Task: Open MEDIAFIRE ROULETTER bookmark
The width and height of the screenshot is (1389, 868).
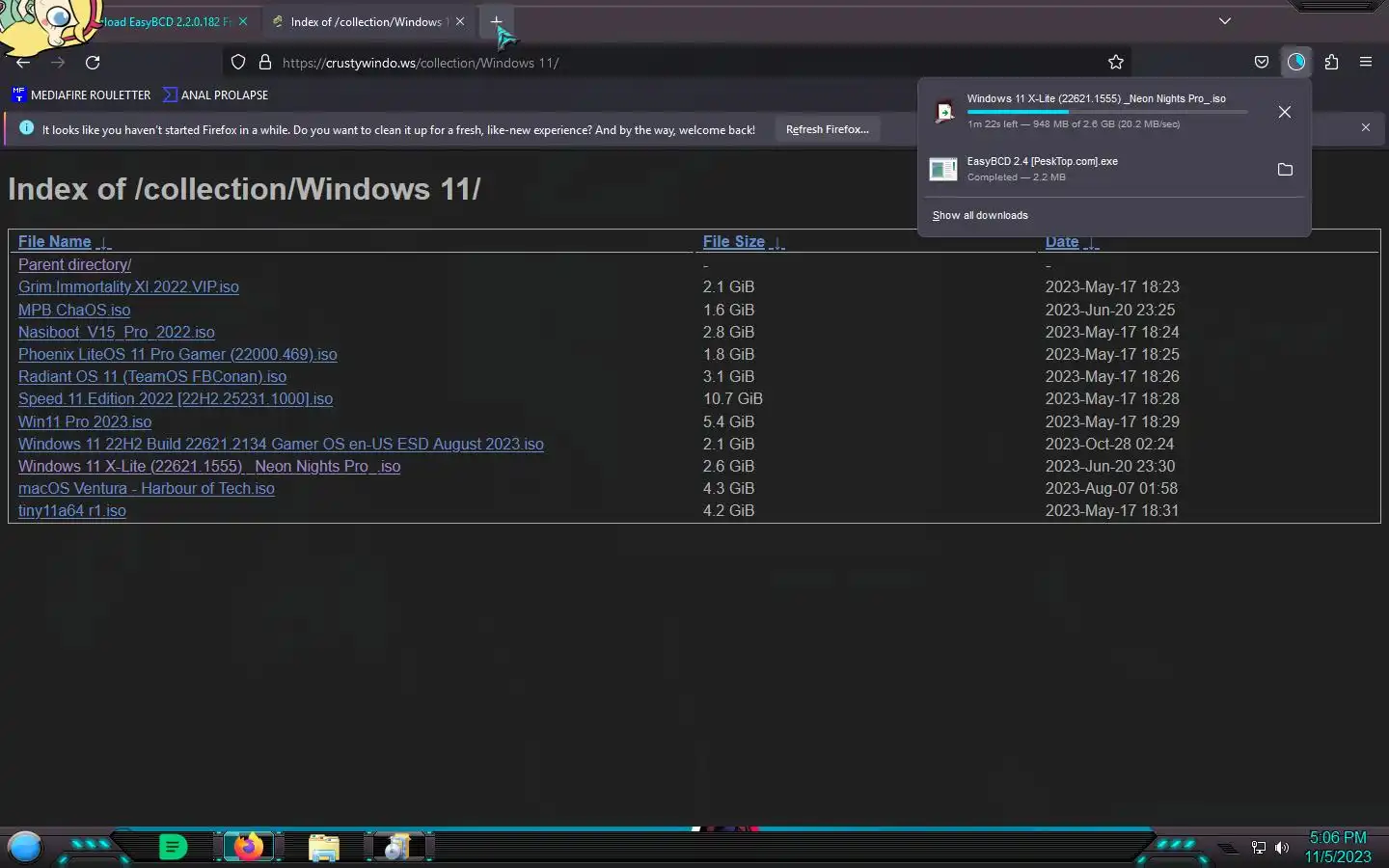Action: (x=81, y=95)
